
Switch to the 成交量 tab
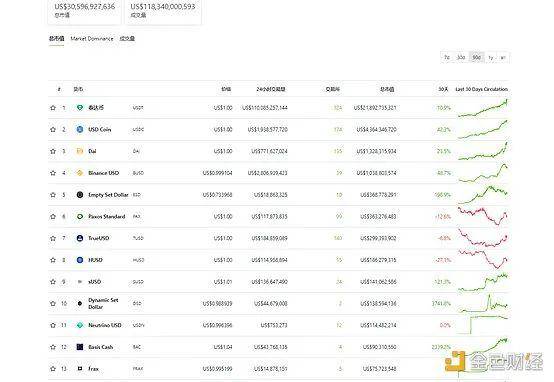pos(127,39)
